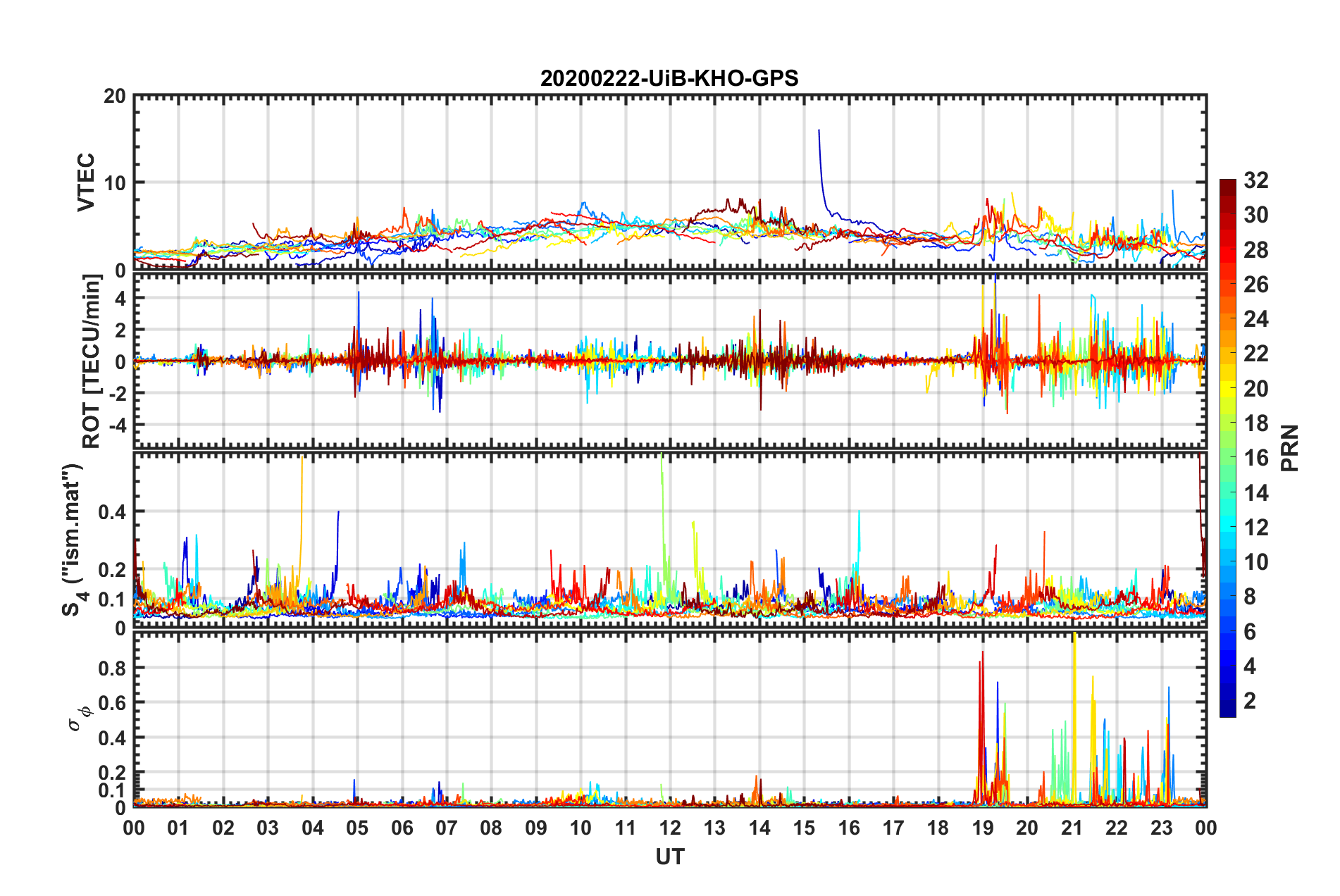Click the 12 tick on UT axis
Viewport: 1340px width, 896px height.
coord(670,828)
